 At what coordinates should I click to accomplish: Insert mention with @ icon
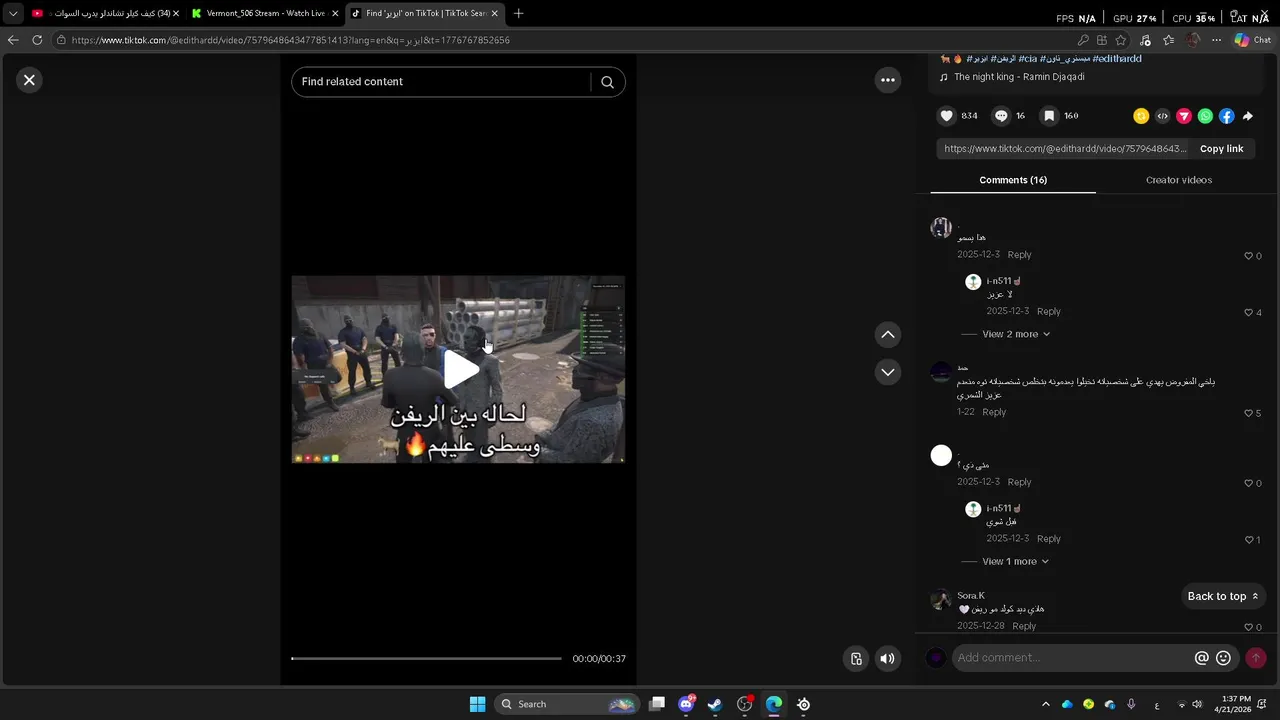[1202, 658]
